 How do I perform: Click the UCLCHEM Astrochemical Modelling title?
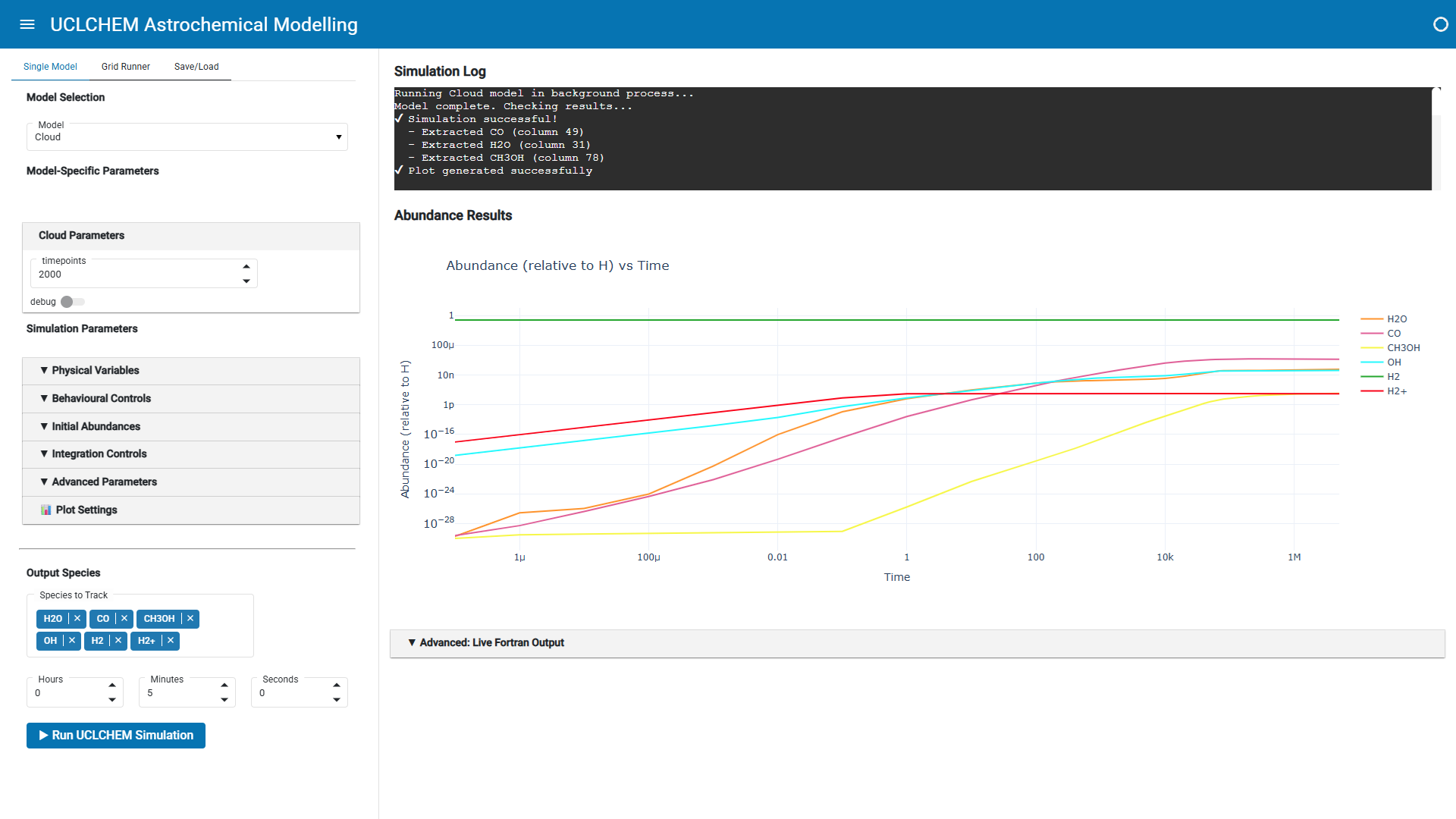pyautogui.click(x=204, y=24)
